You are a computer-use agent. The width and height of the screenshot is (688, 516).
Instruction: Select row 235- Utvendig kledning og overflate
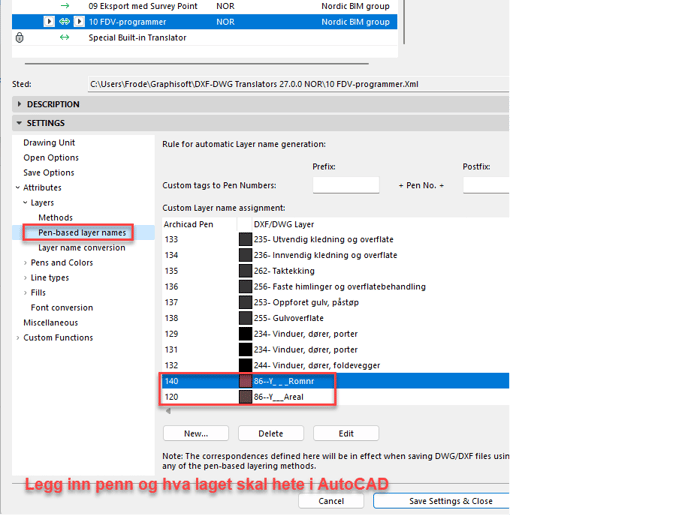pos(336,239)
